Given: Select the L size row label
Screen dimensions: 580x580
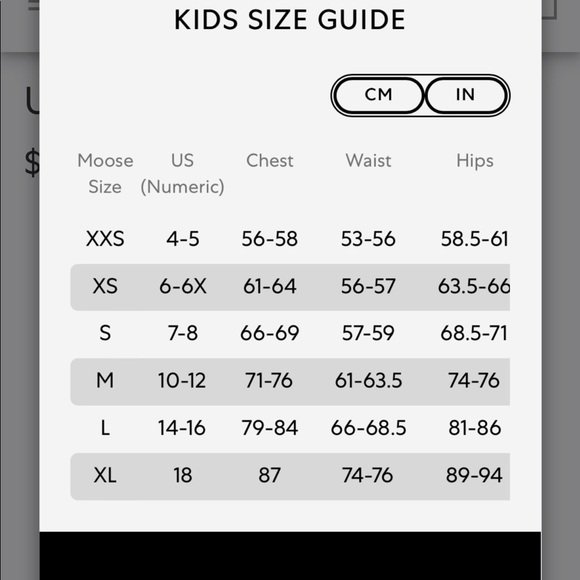Looking at the screenshot, I should 105,428.
